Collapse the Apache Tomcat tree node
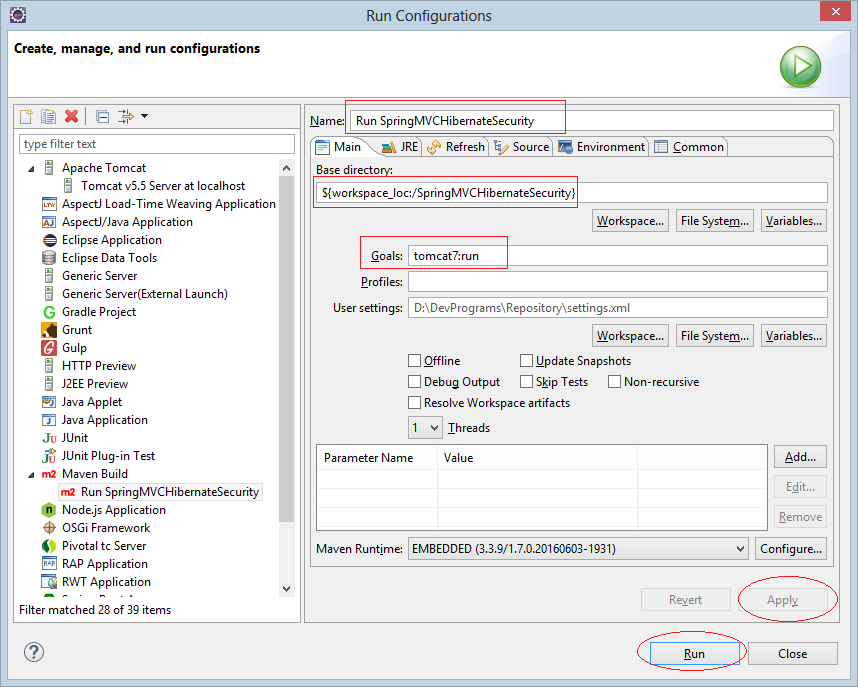This screenshot has width=858, height=687. pos(31,169)
